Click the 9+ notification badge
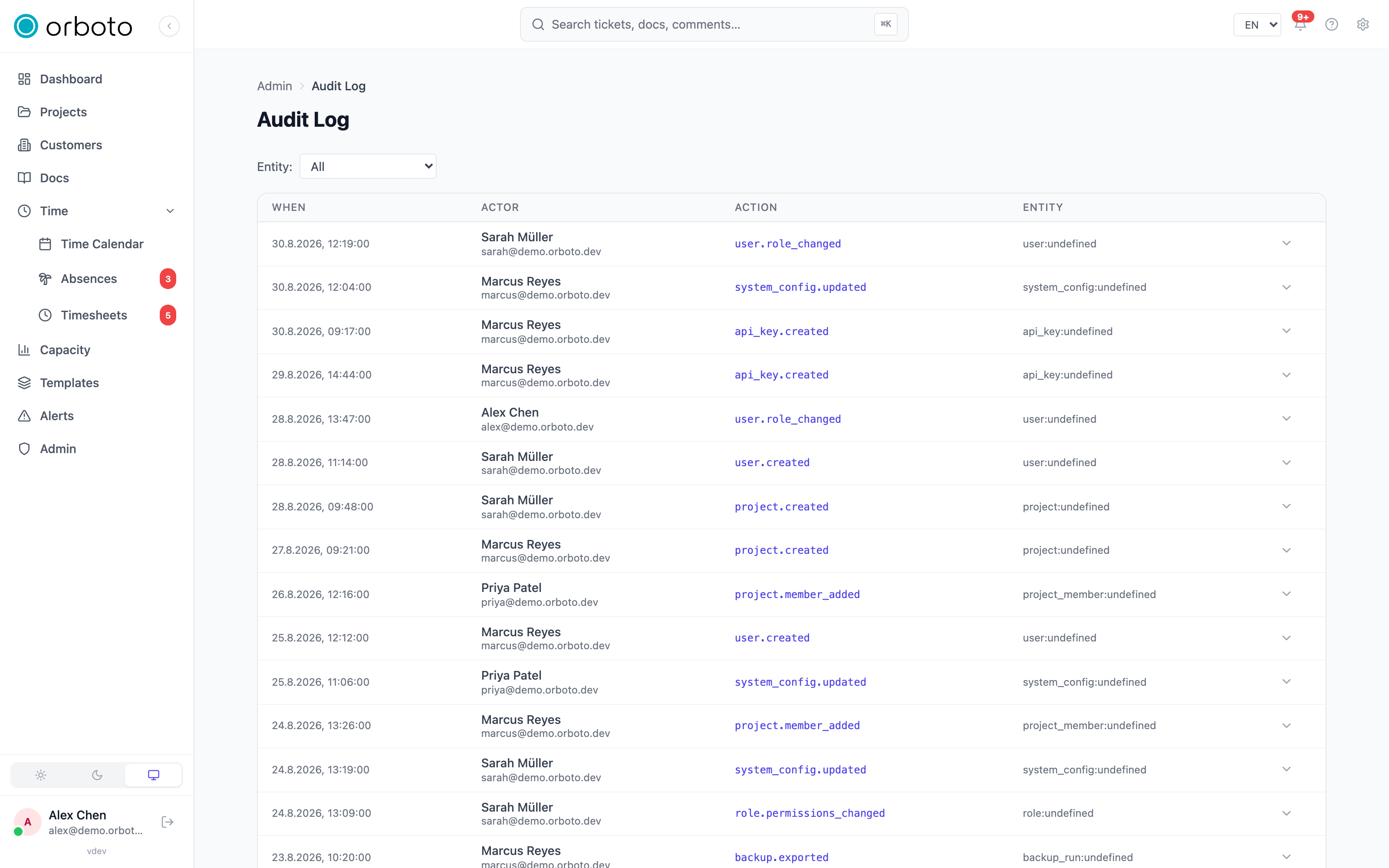The image size is (1389, 868). pyautogui.click(x=1303, y=16)
